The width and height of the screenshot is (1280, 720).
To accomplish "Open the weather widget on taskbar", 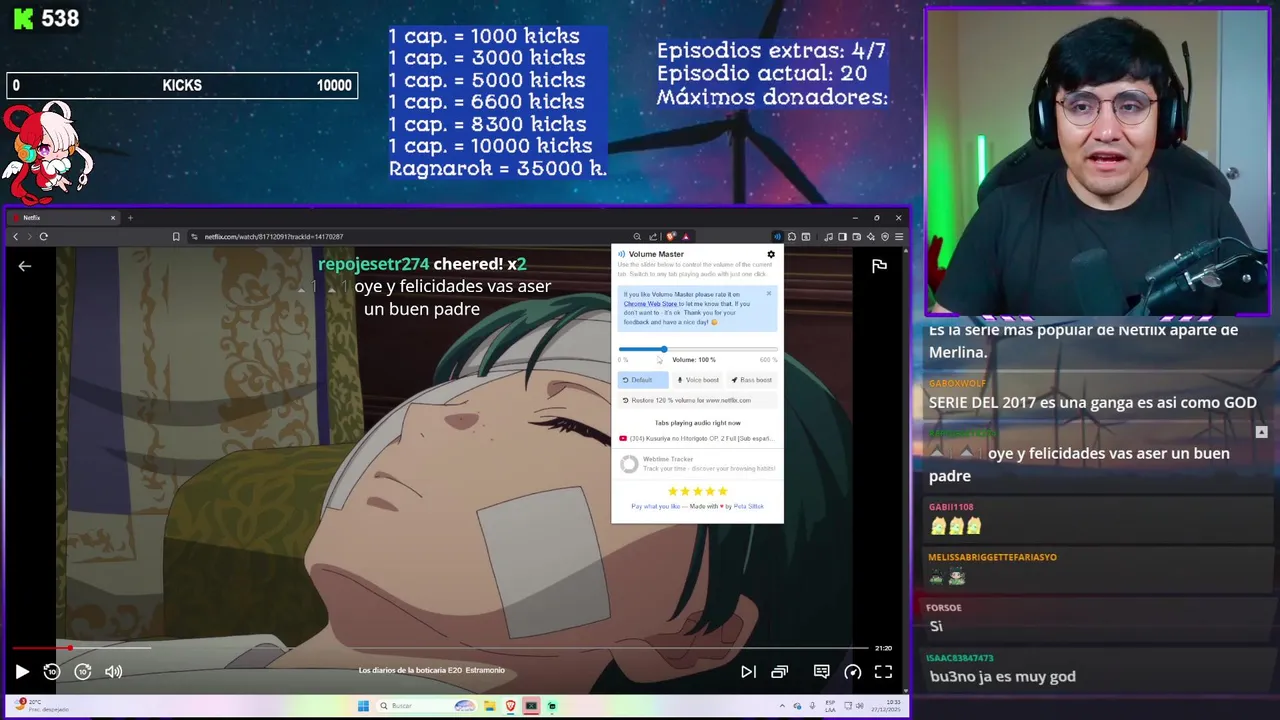I will [40, 705].
